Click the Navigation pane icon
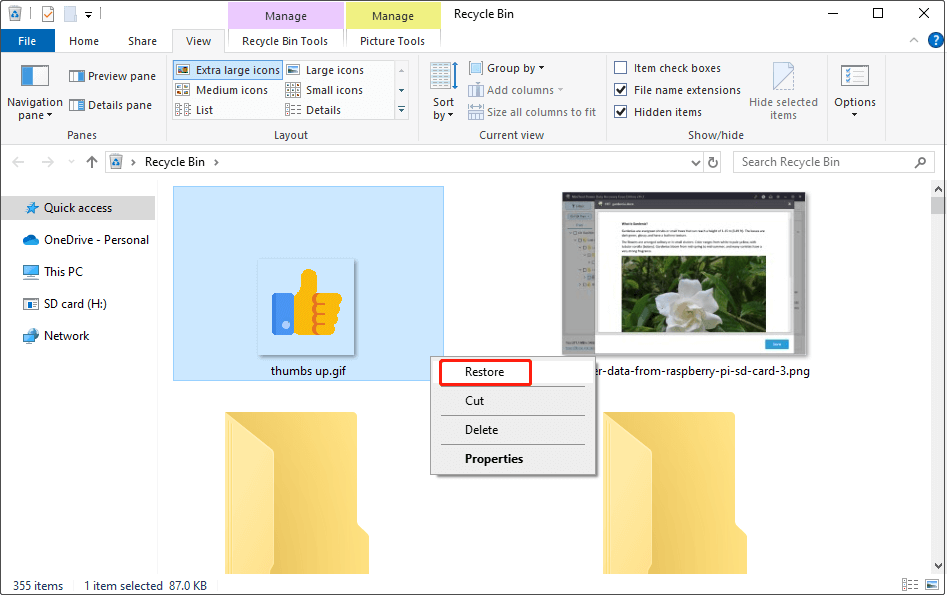947x597 pixels. coord(34,77)
